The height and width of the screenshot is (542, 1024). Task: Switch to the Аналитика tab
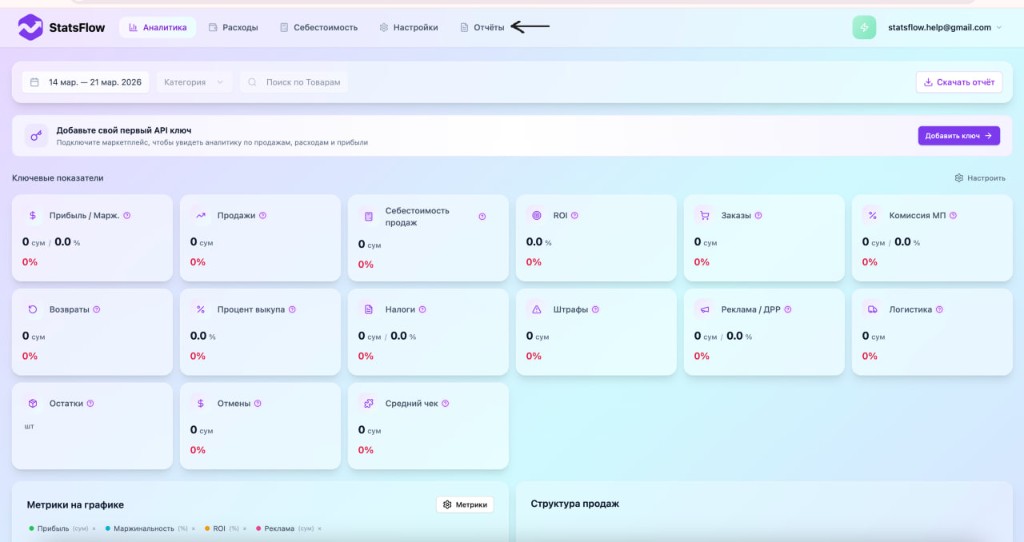click(157, 27)
